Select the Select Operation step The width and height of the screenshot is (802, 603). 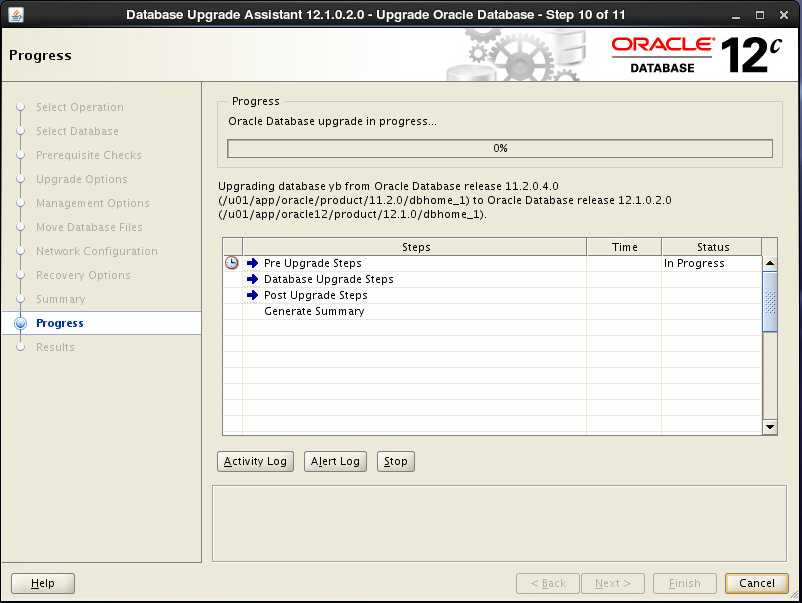(x=79, y=107)
